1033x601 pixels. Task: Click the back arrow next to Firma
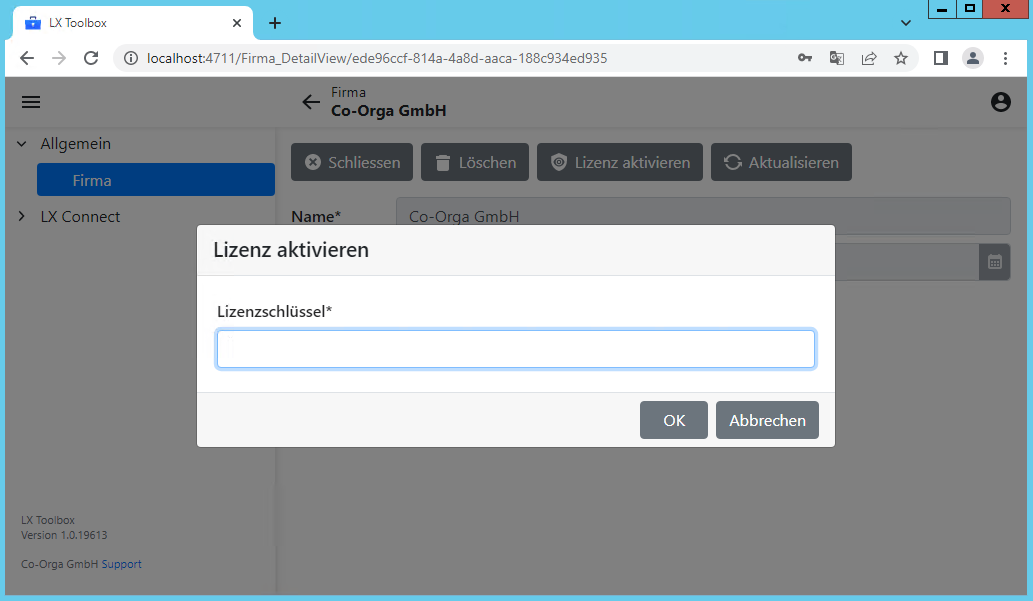(x=311, y=102)
